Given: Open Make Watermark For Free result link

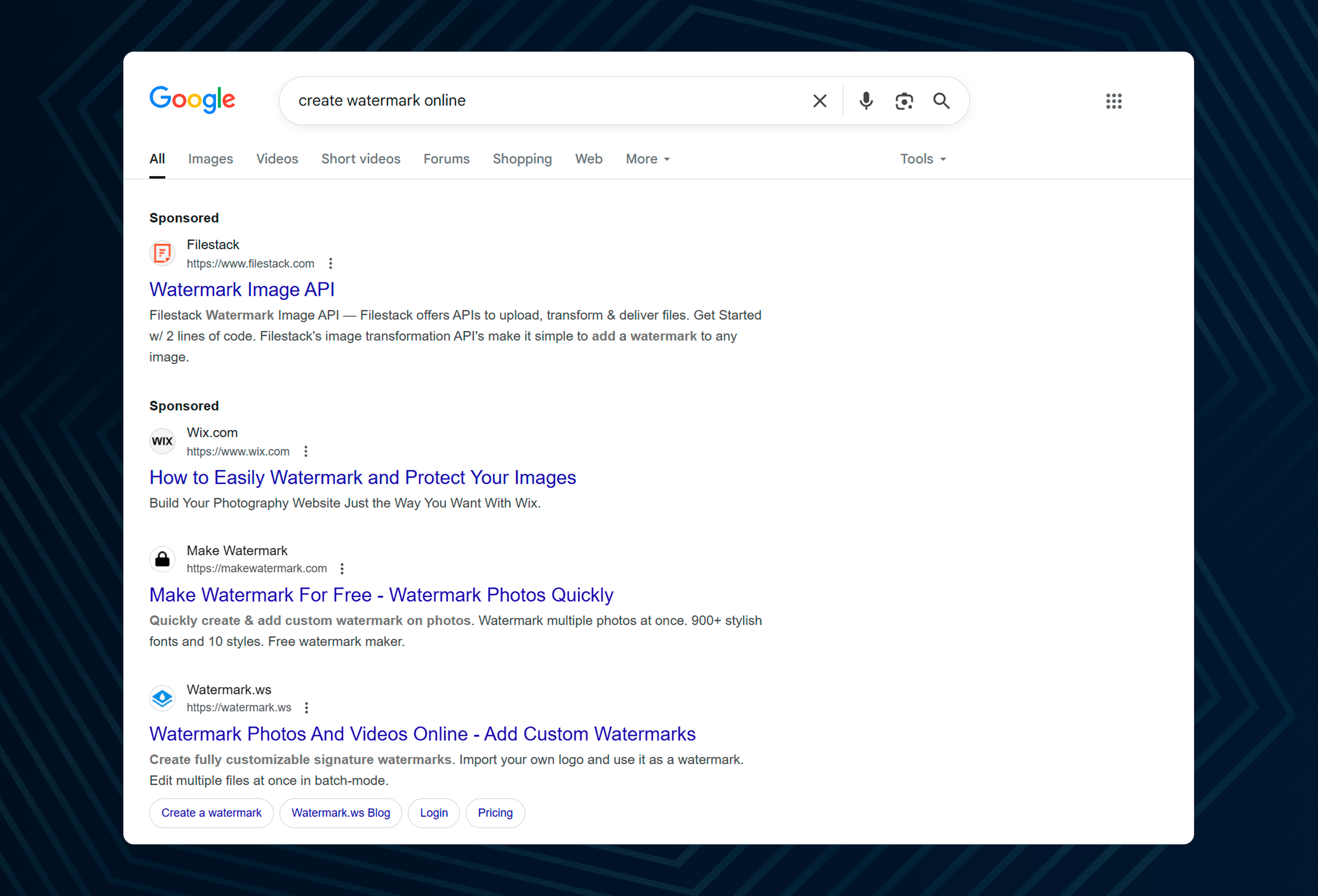Looking at the screenshot, I should pos(381,595).
